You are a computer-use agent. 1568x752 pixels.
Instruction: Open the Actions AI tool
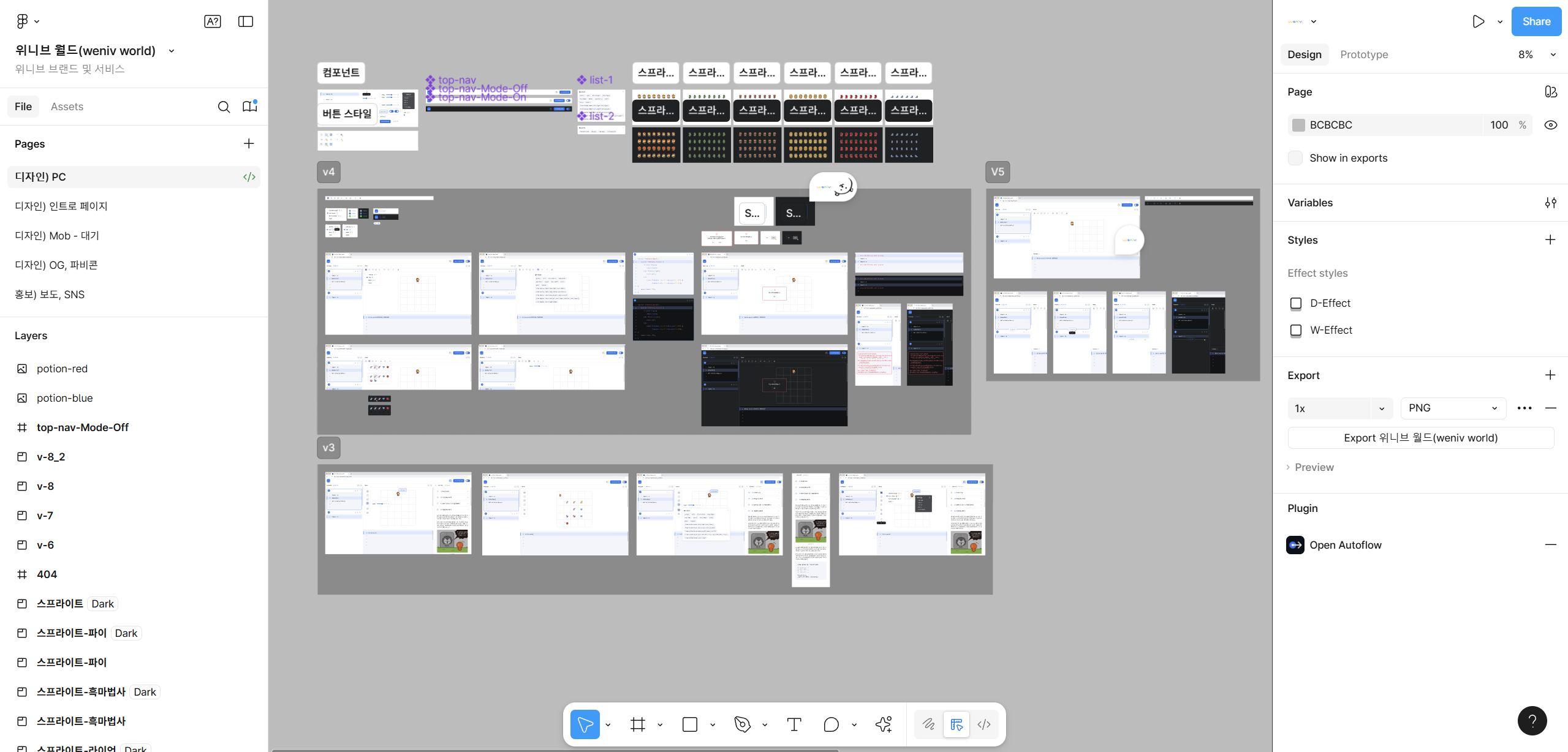point(883,724)
